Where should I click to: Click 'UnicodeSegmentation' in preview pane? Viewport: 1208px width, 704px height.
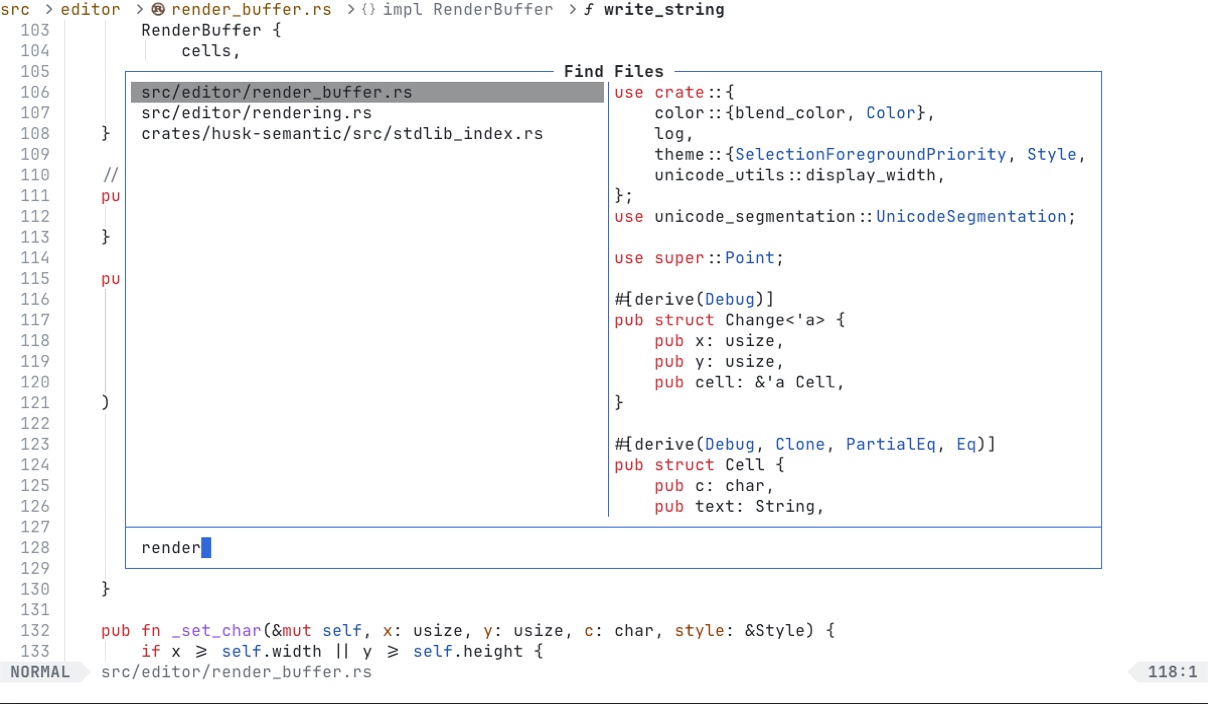point(971,217)
